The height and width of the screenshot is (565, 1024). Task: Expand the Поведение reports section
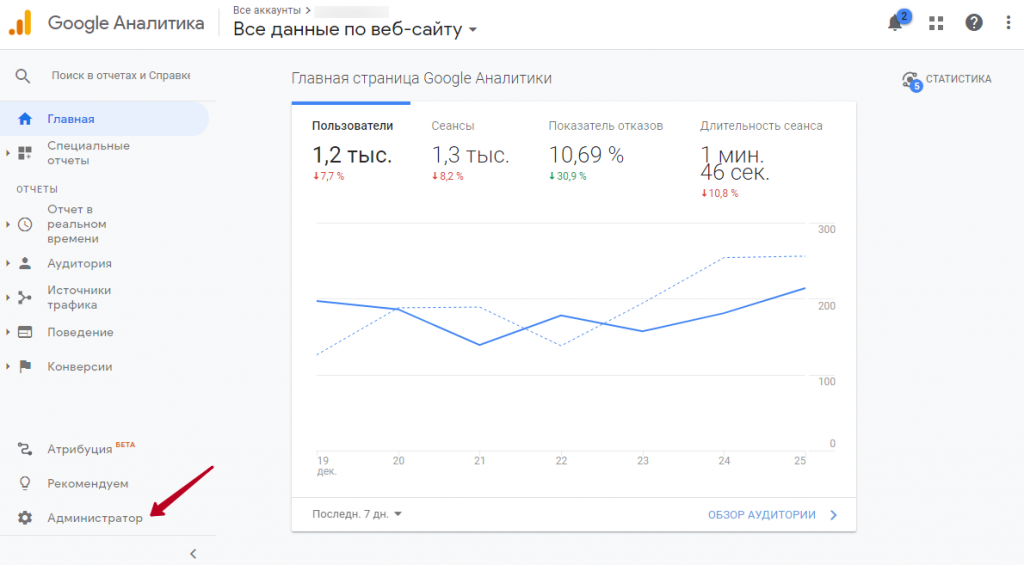coord(8,332)
